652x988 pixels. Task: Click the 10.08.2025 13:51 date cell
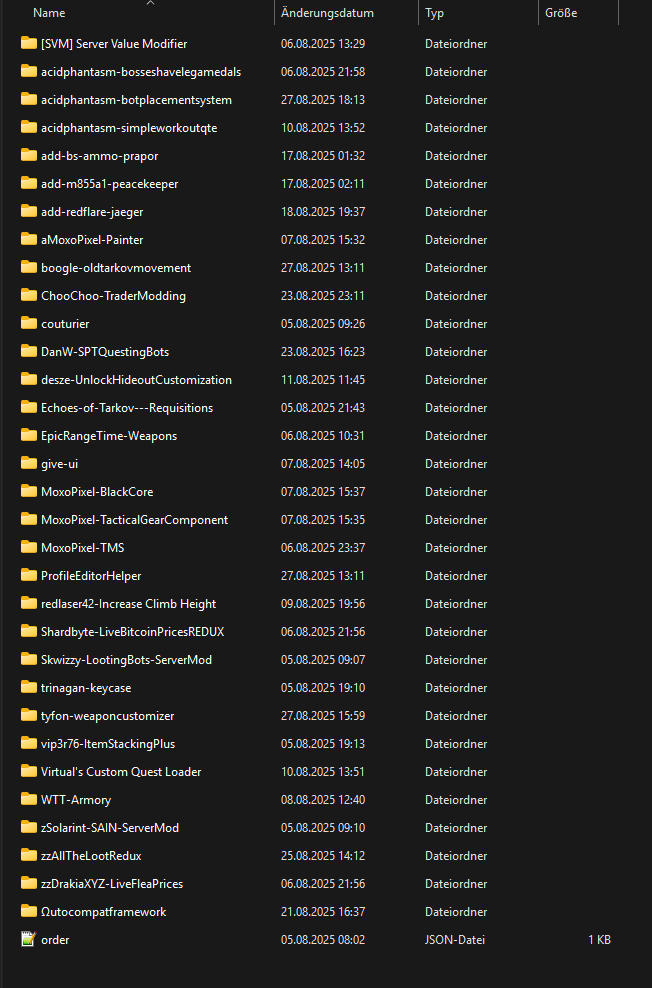coord(323,771)
